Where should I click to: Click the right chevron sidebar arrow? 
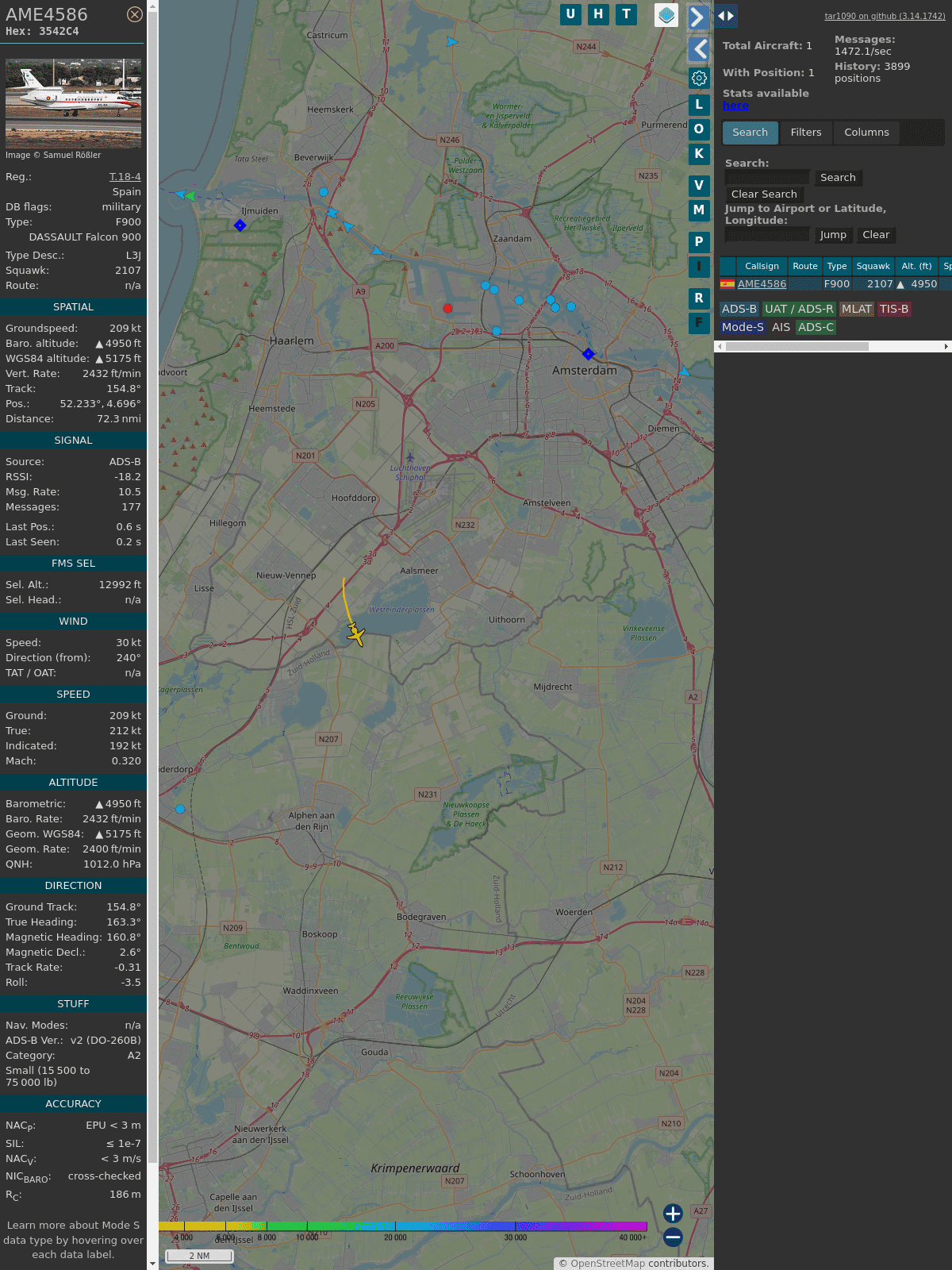(x=697, y=17)
